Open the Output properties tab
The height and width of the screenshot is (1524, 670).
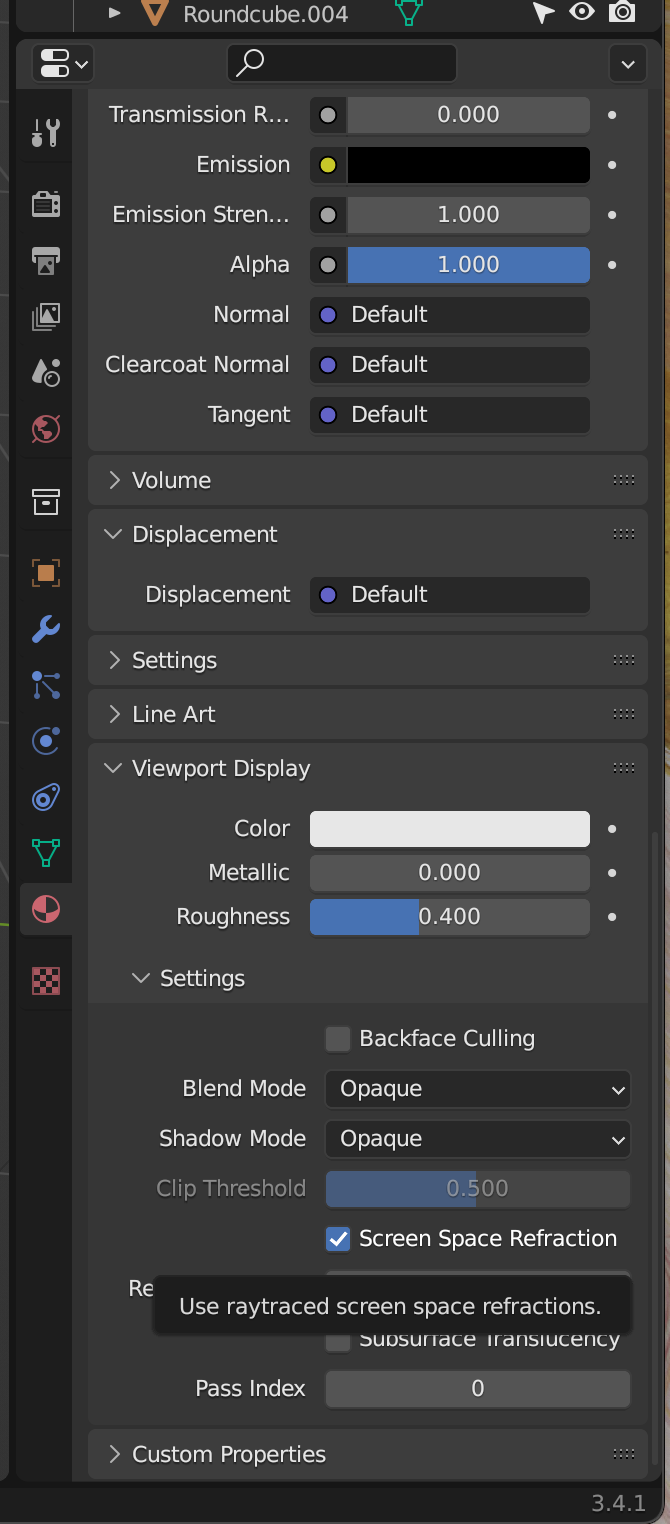(46, 261)
